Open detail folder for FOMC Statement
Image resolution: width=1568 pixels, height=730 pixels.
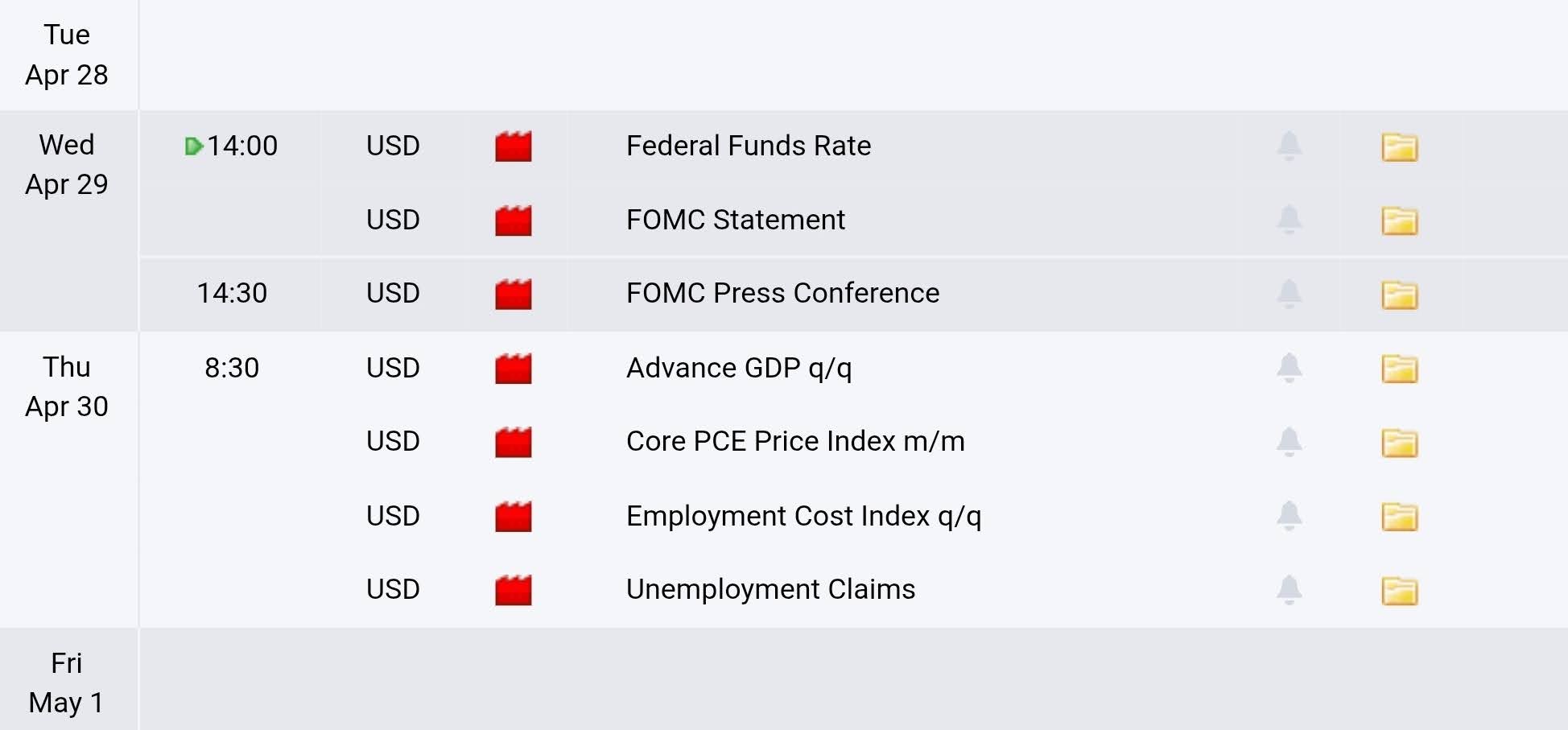pyautogui.click(x=1399, y=221)
